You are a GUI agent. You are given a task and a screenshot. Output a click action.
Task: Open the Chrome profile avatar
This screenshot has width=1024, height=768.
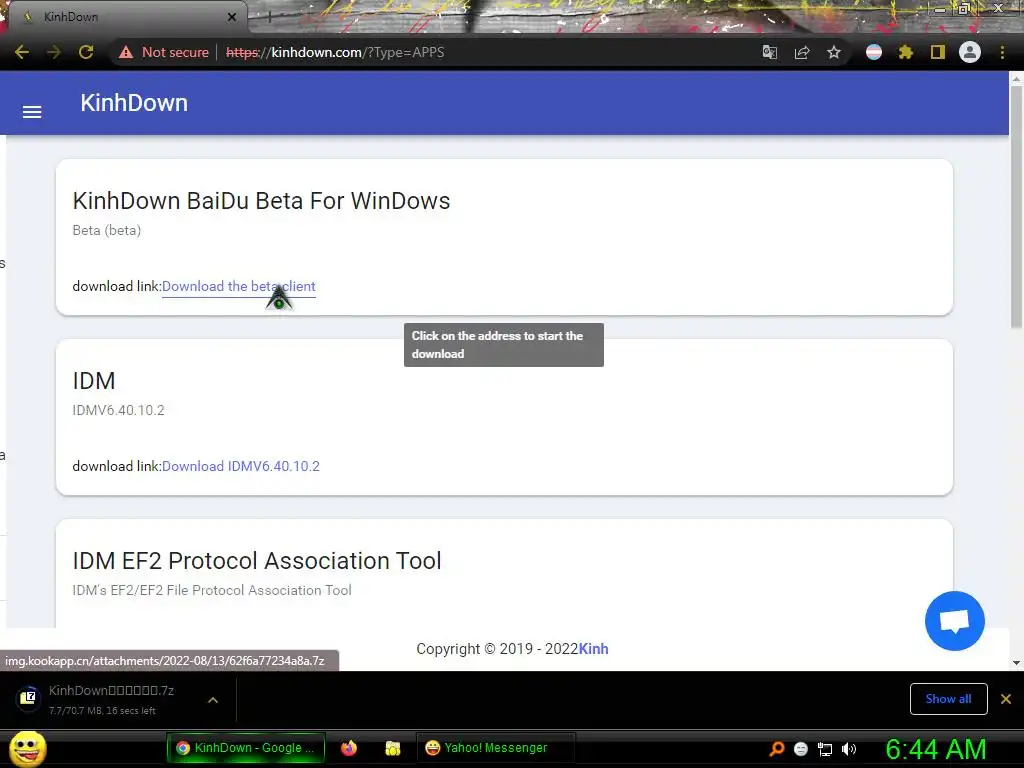[x=970, y=52]
